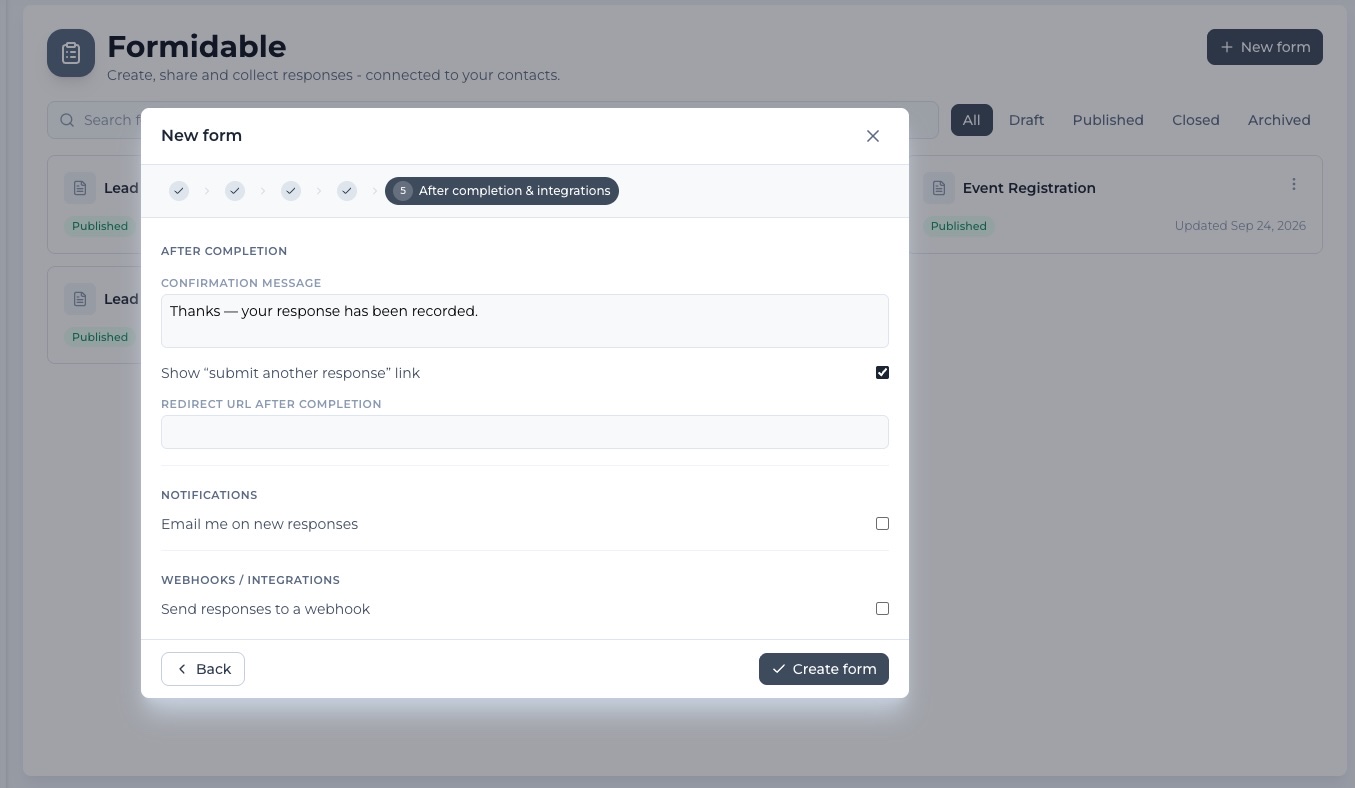
Task: Switch to the Draft filter tab
Action: coord(1026,120)
